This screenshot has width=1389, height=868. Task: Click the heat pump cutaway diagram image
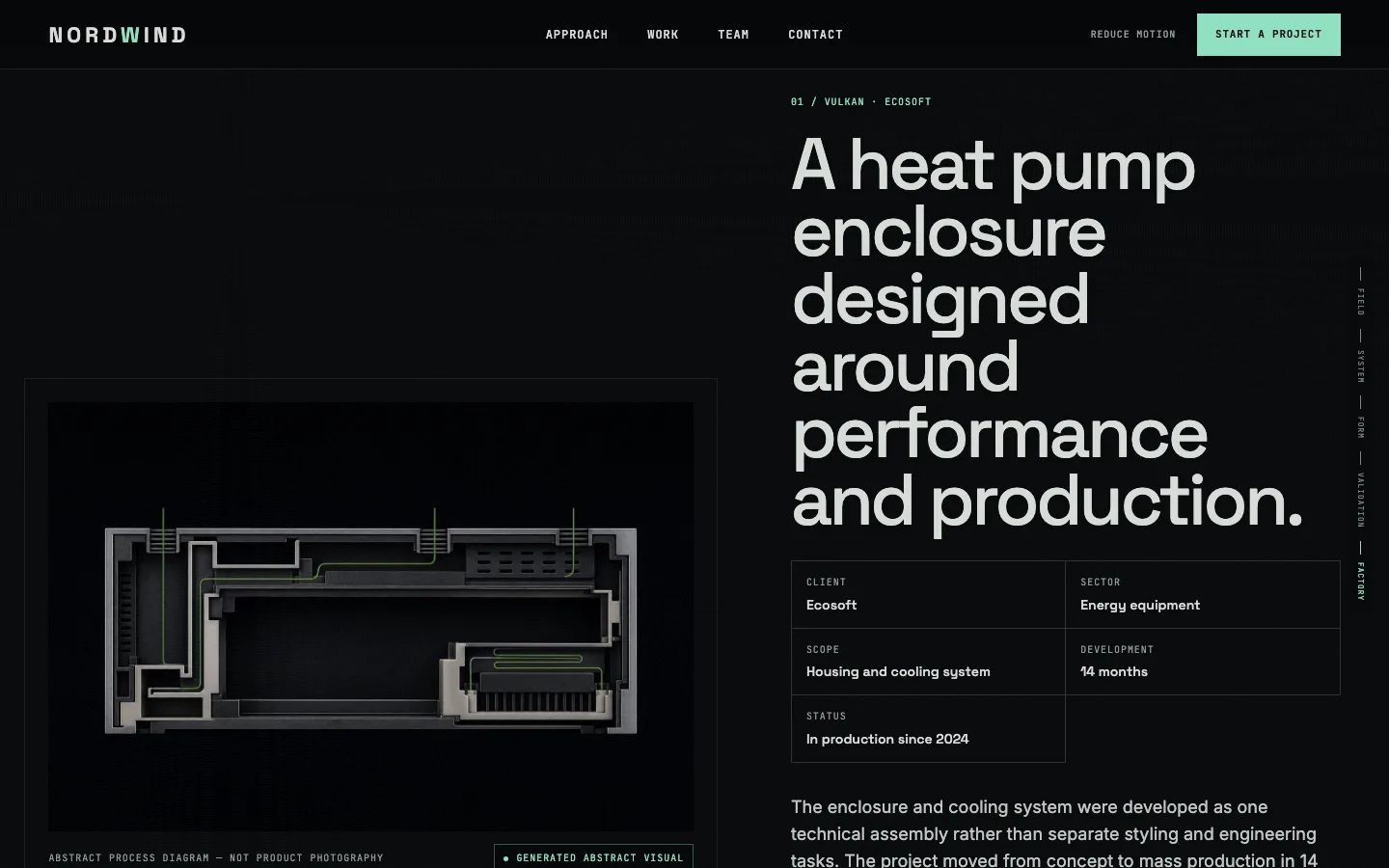click(x=370, y=616)
